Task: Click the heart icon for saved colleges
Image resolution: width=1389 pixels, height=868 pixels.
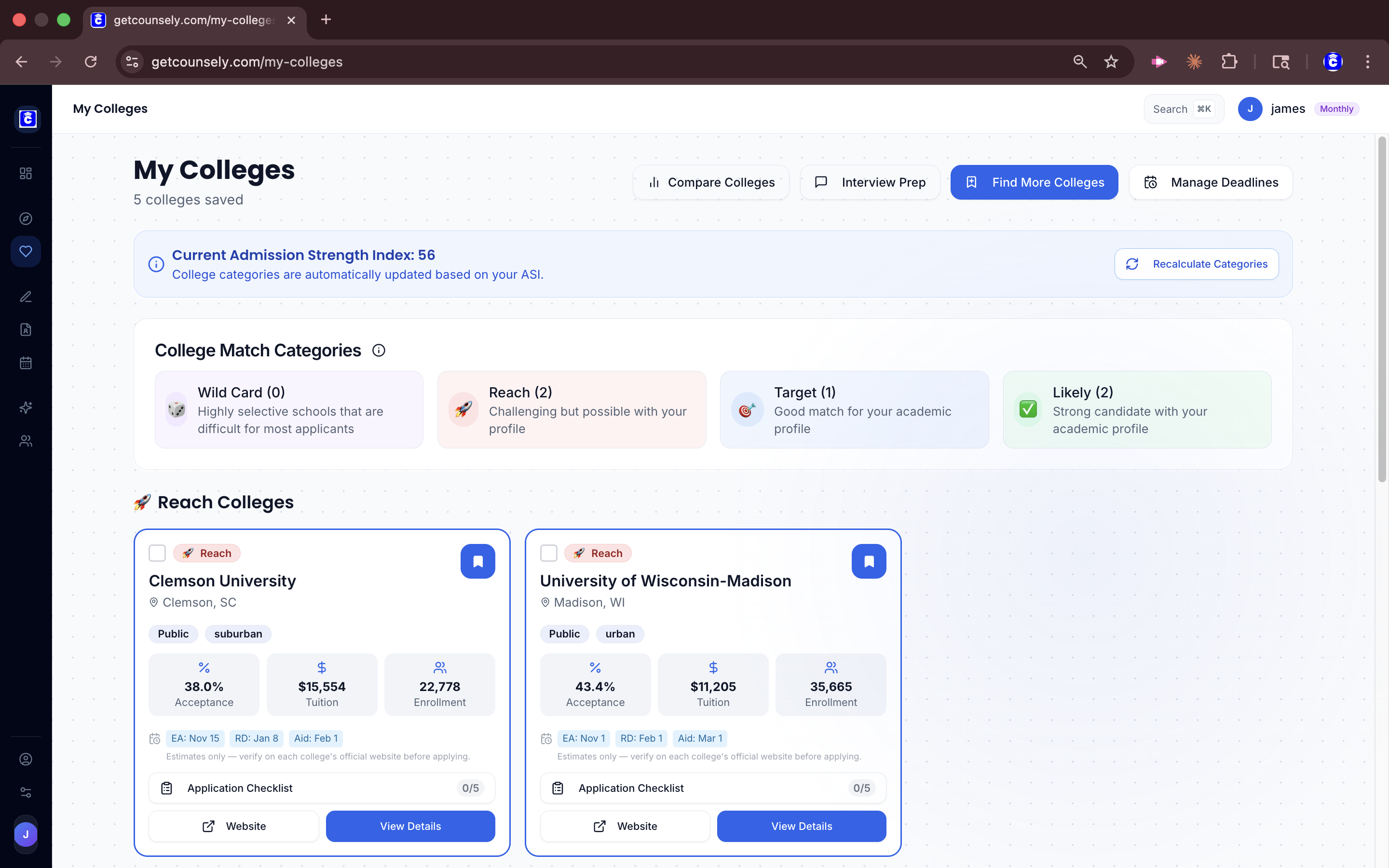Action: (x=25, y=251)
